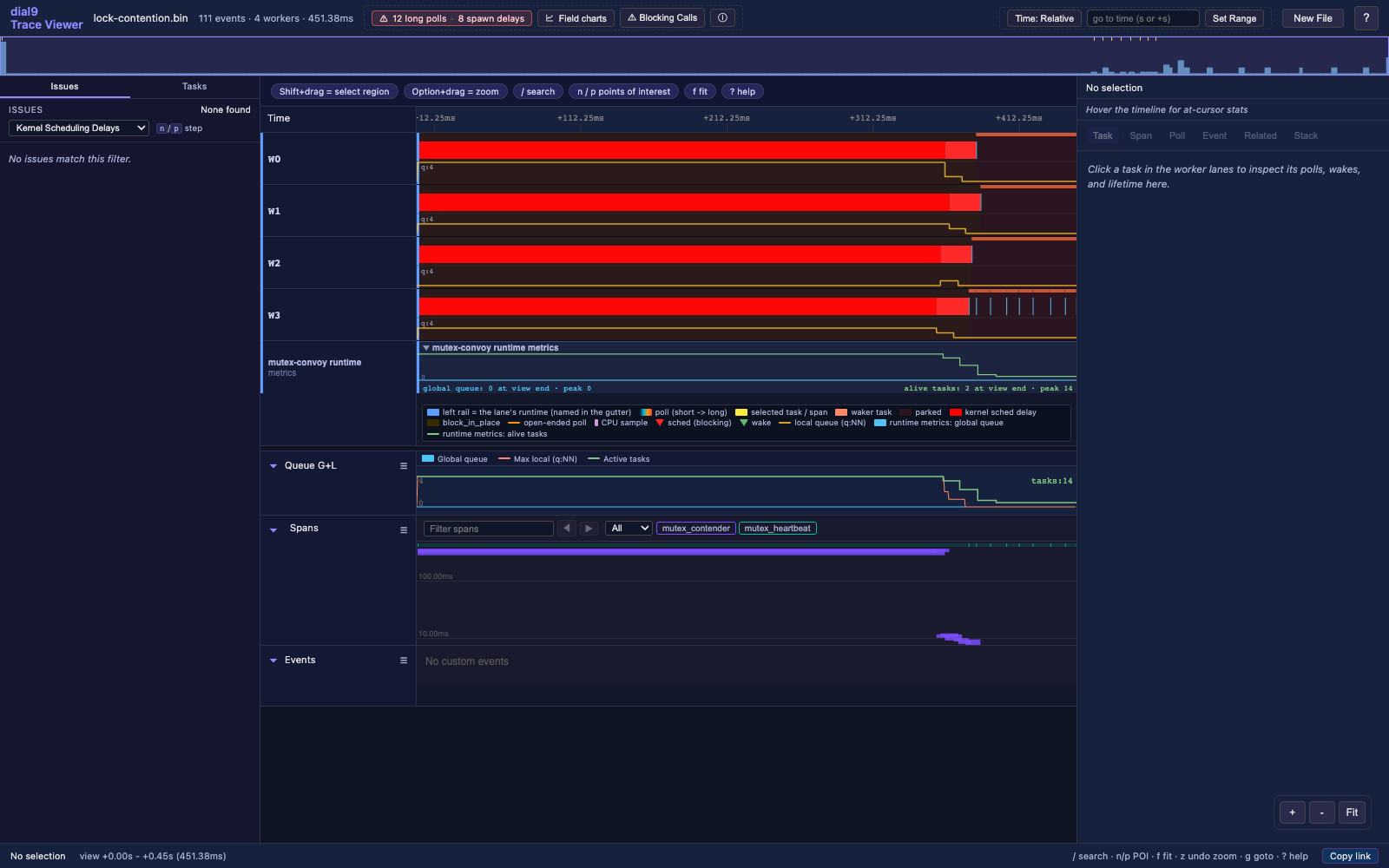1389x868 pixels.
Task: Select the Poll detail tab
Action: pyautogui.click(x=1177, y=136)
